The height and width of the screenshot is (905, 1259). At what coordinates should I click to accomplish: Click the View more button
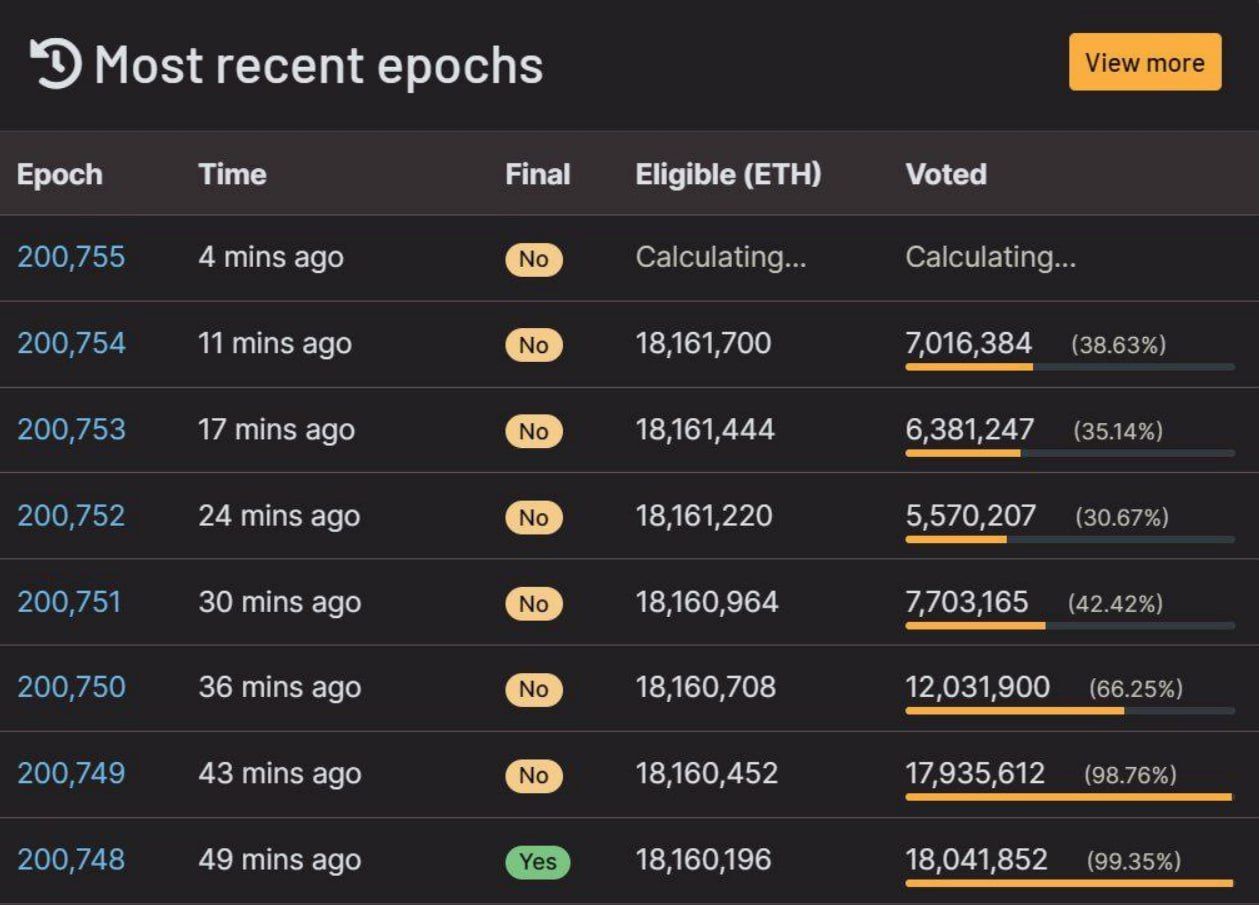[x=1145, y=62]
